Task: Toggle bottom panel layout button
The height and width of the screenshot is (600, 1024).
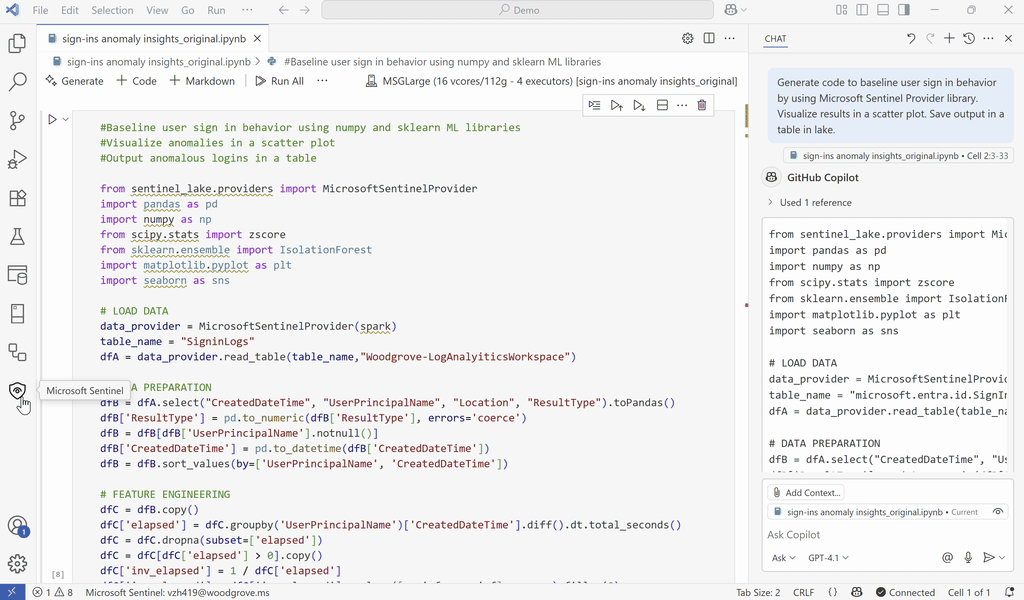Action: tap(883, 10)
